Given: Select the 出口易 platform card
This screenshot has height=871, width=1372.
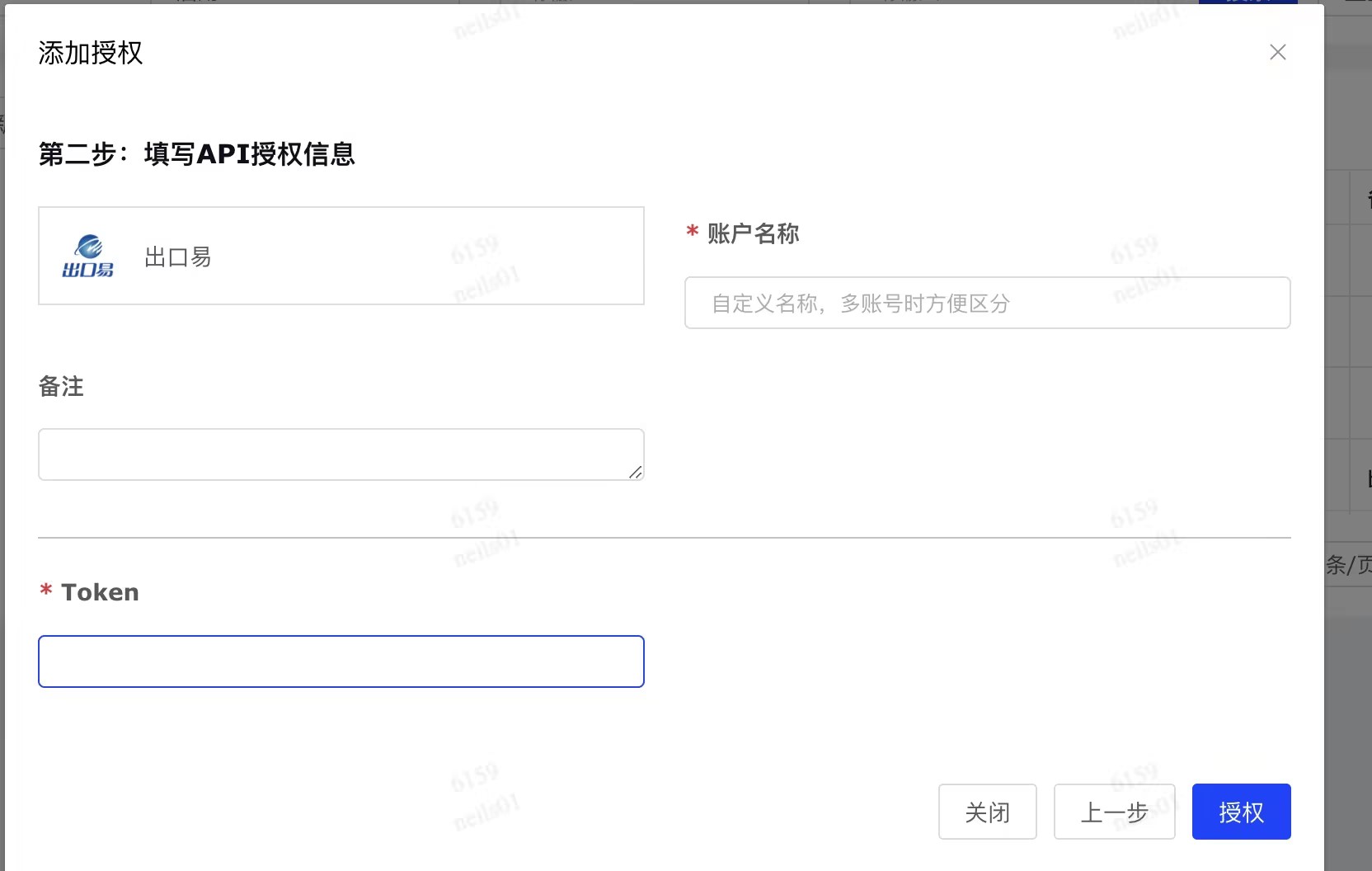Looking at the screenshot, I should (341, 256).
